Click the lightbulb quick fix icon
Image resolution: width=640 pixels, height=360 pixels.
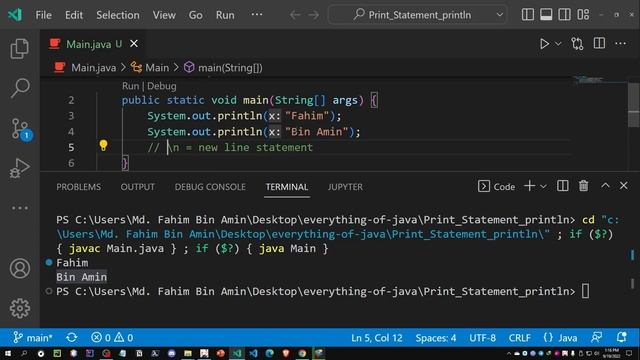pyautogui.click(x=103, y=145)
